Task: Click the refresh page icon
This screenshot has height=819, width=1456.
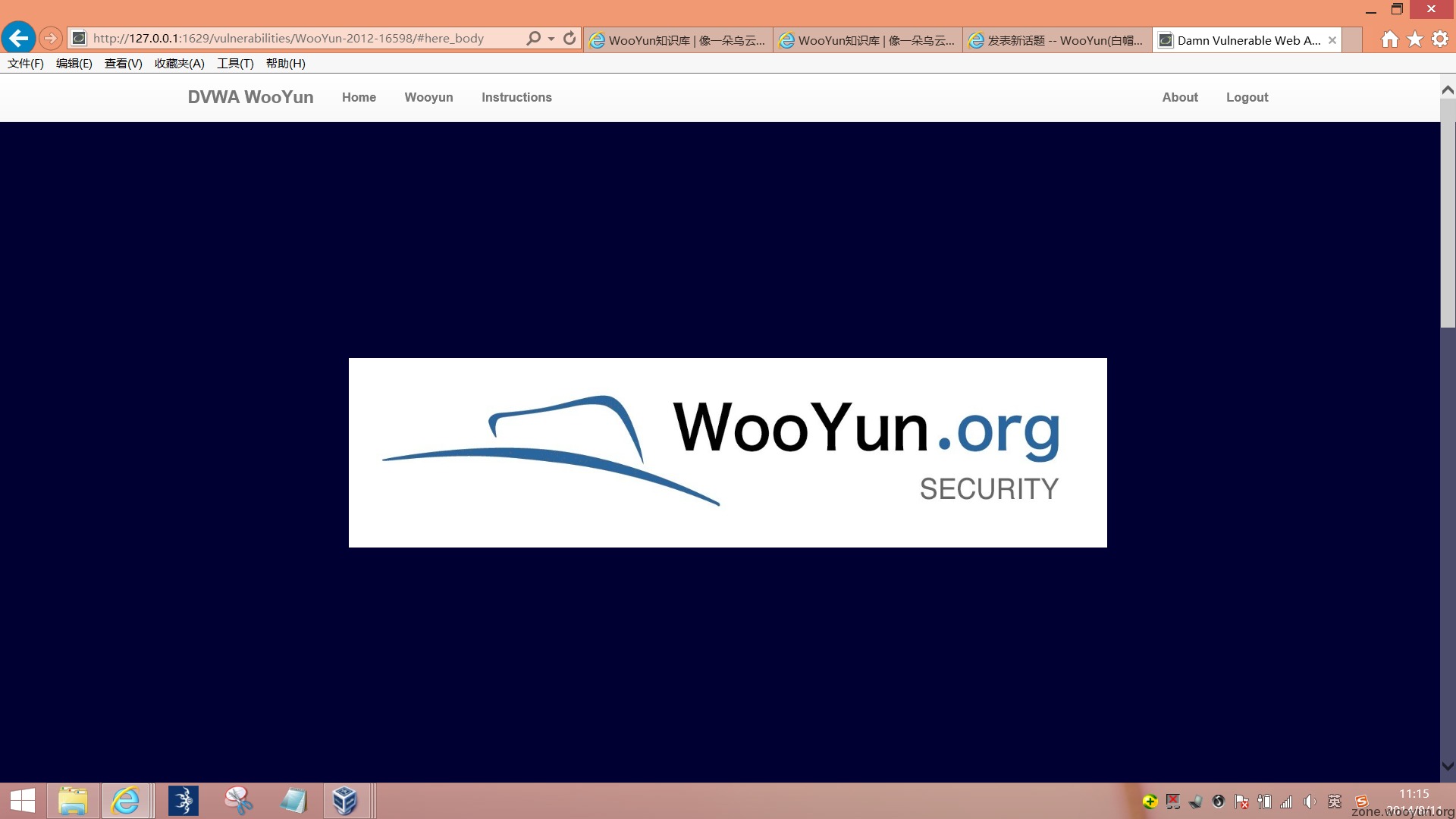Action: point(570,38)
